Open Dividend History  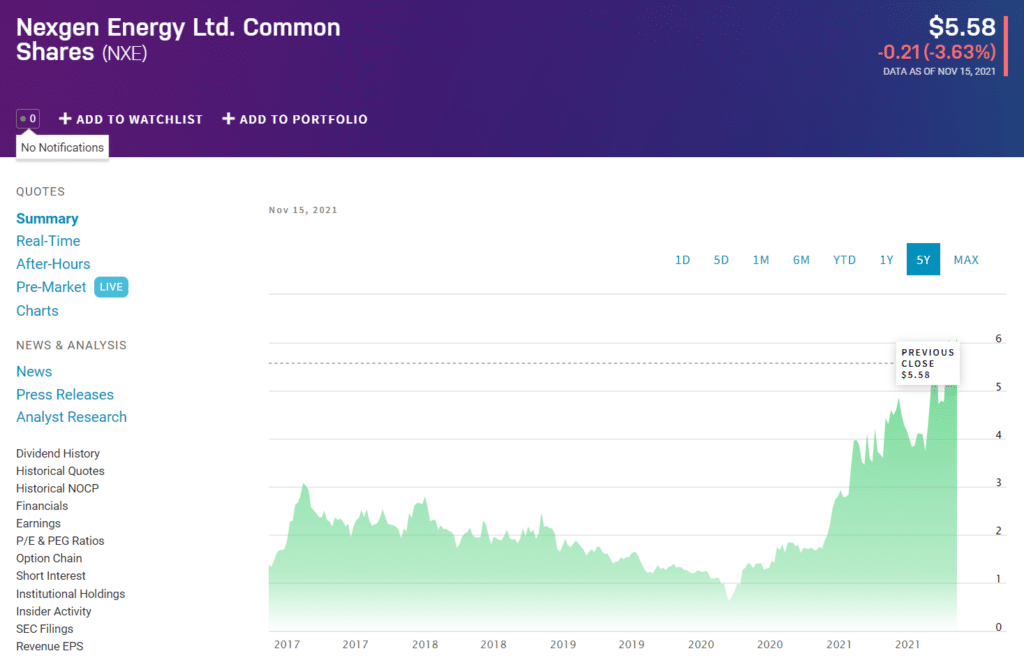coord(58,453)
